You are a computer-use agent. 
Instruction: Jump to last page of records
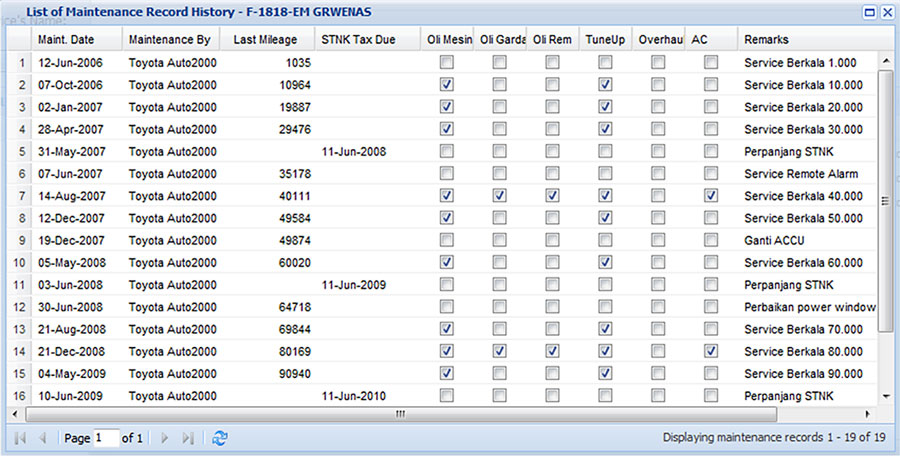(188, 438)
